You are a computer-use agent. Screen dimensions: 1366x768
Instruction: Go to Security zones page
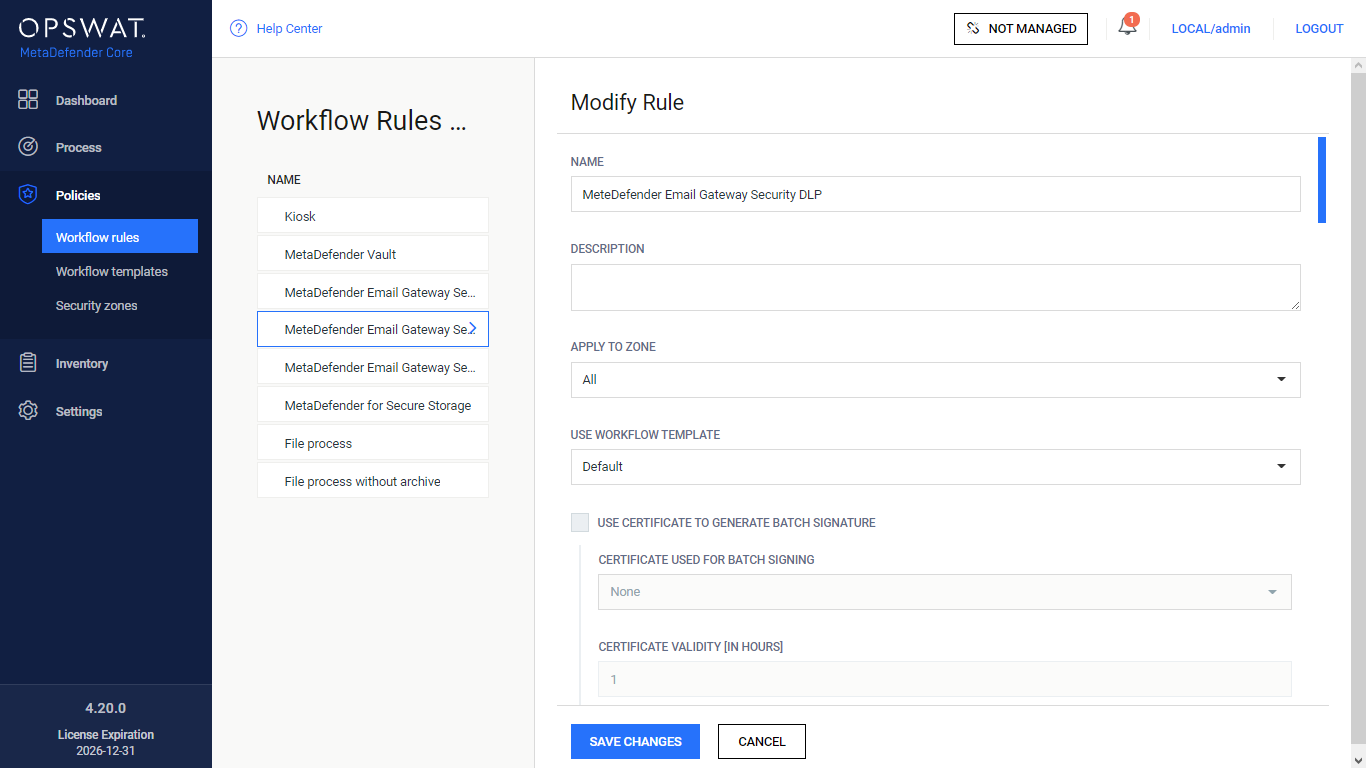coord(97,305)
